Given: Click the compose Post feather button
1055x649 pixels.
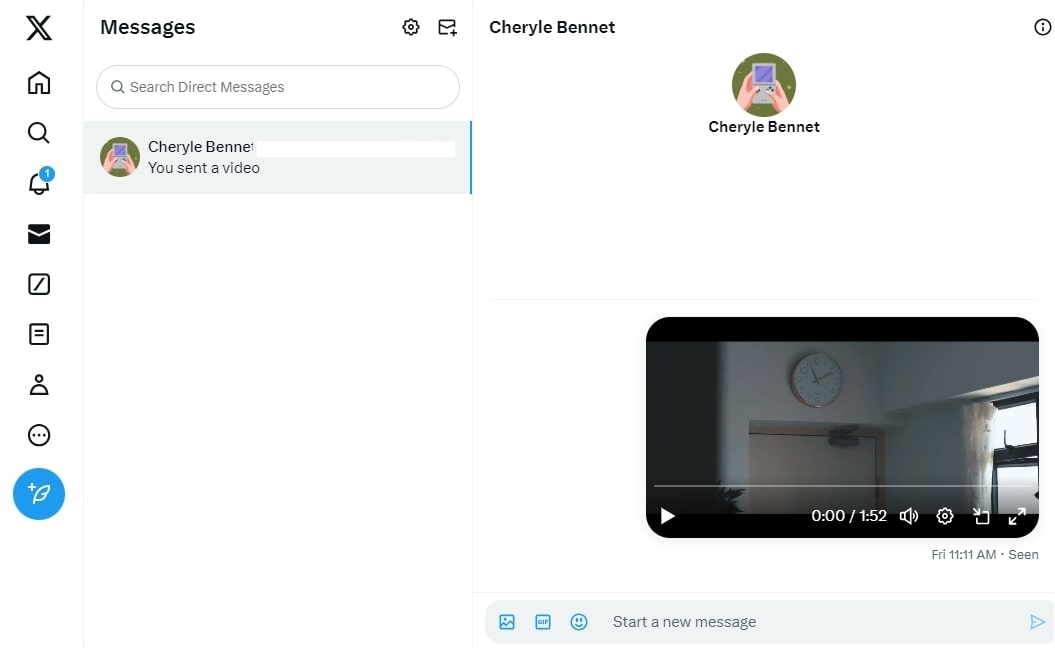Looking at the screenshot, I should click(x=39, y=494).
